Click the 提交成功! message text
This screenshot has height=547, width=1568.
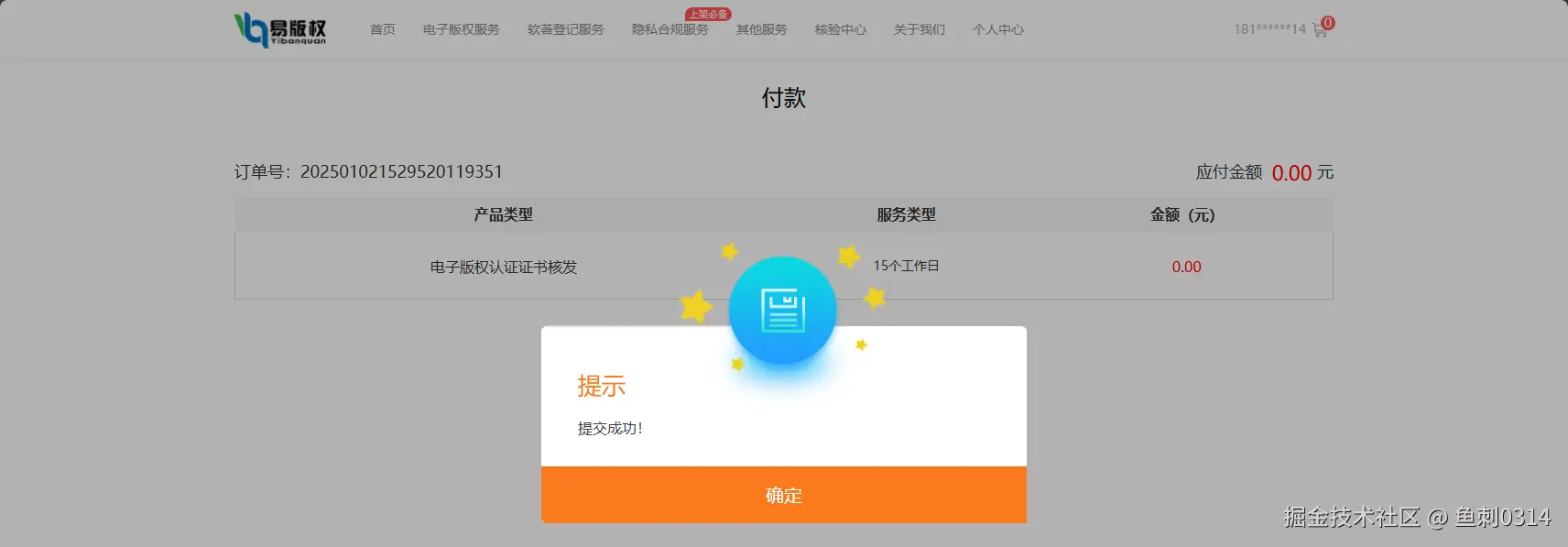coord(610,428)
